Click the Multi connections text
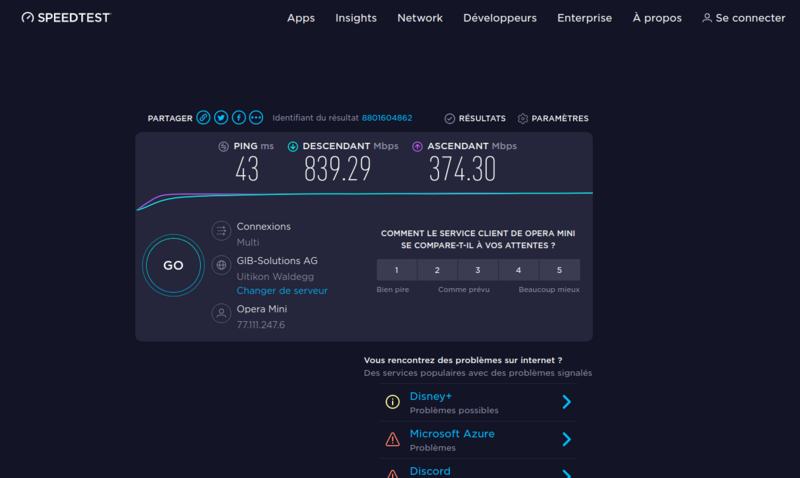Screen dimensions: 800x478 pyautogui.click(x=248, y=242)
